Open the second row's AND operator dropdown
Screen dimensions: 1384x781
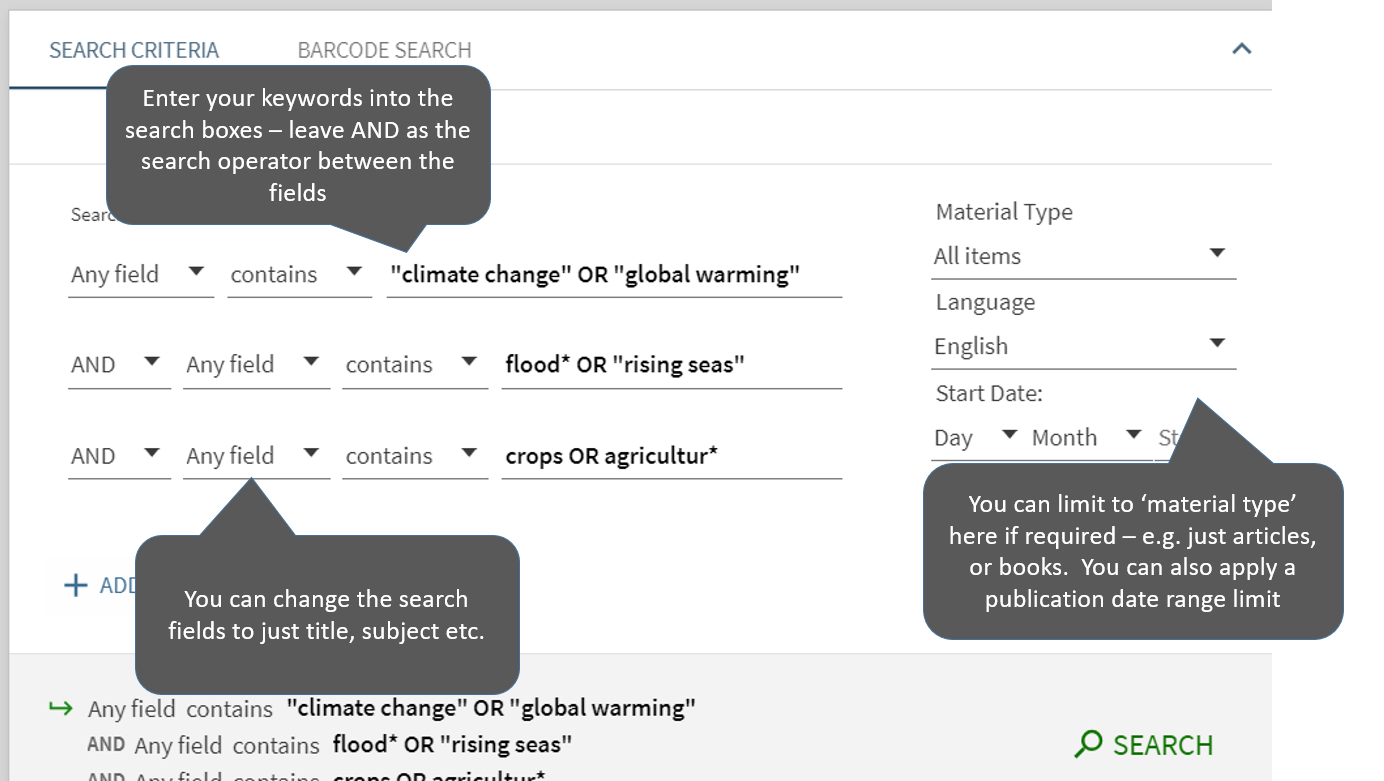pyautogui.click(x=117, y=365)
